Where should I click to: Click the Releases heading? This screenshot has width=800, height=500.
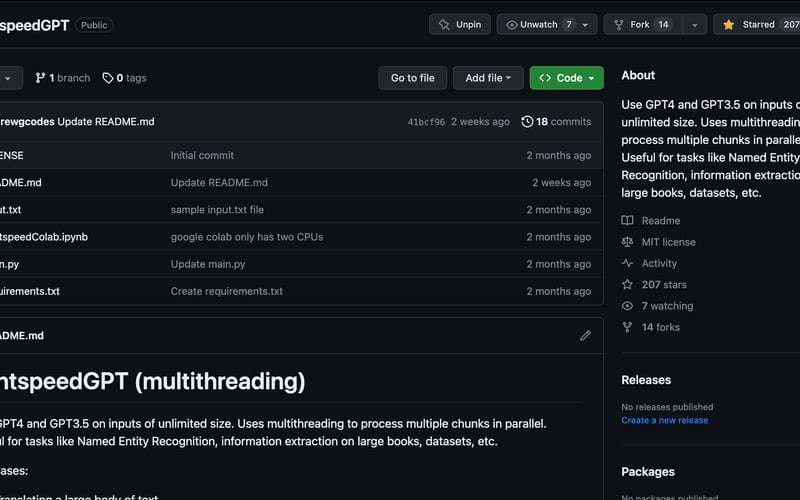(646, 380)
